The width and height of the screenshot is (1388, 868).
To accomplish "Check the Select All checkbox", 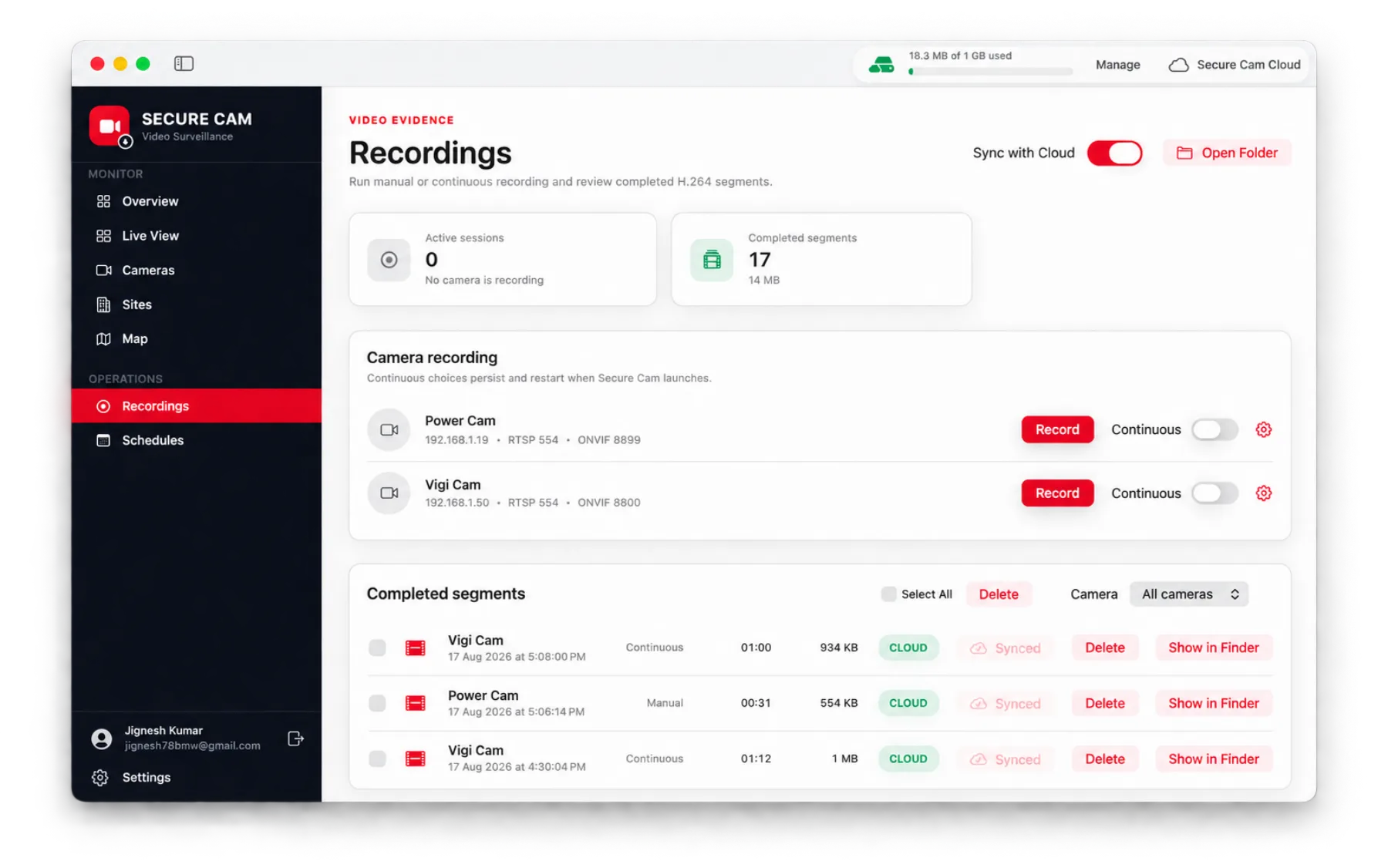I will pyautogui.click(x=888, y=594).
